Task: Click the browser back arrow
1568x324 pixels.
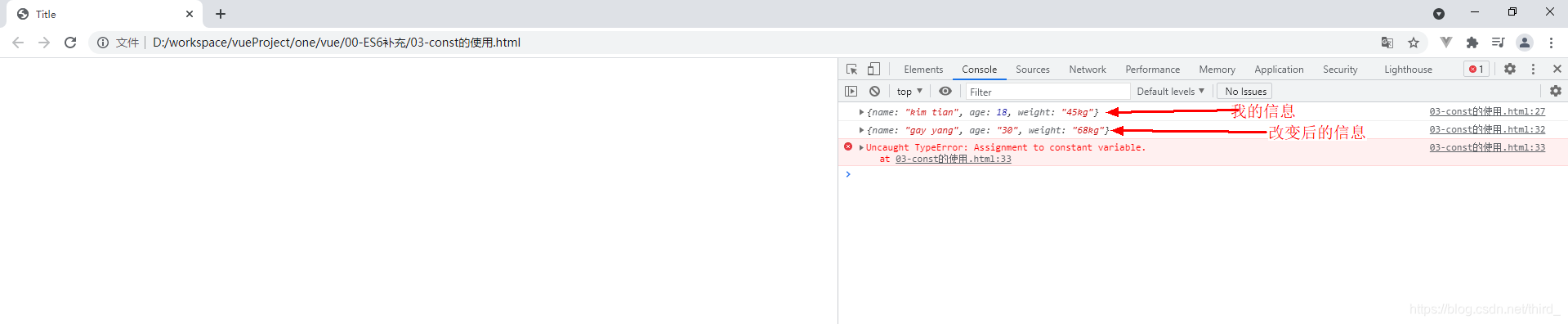Action: pos(18,43)
